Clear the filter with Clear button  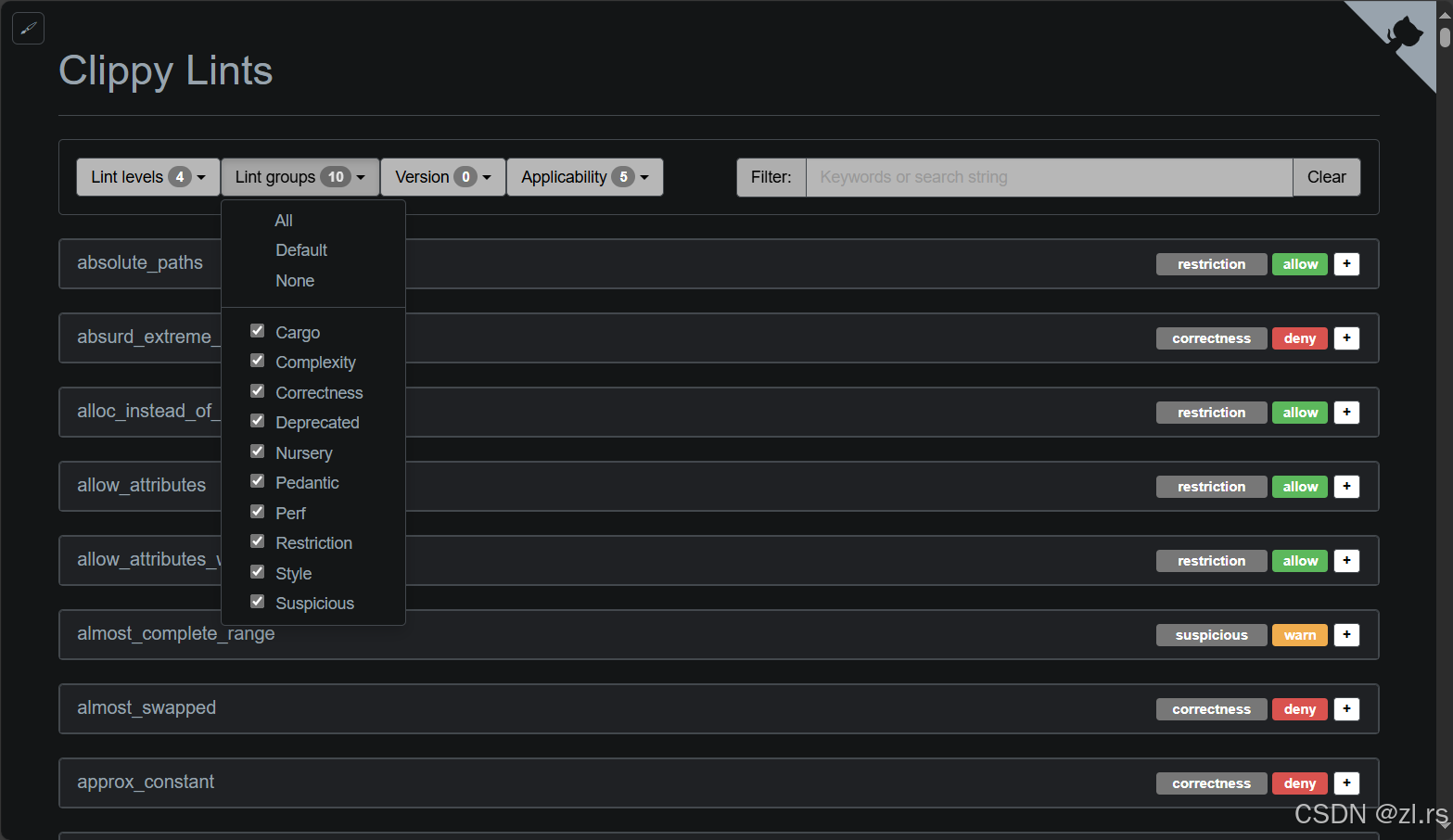click(1326, 177)
